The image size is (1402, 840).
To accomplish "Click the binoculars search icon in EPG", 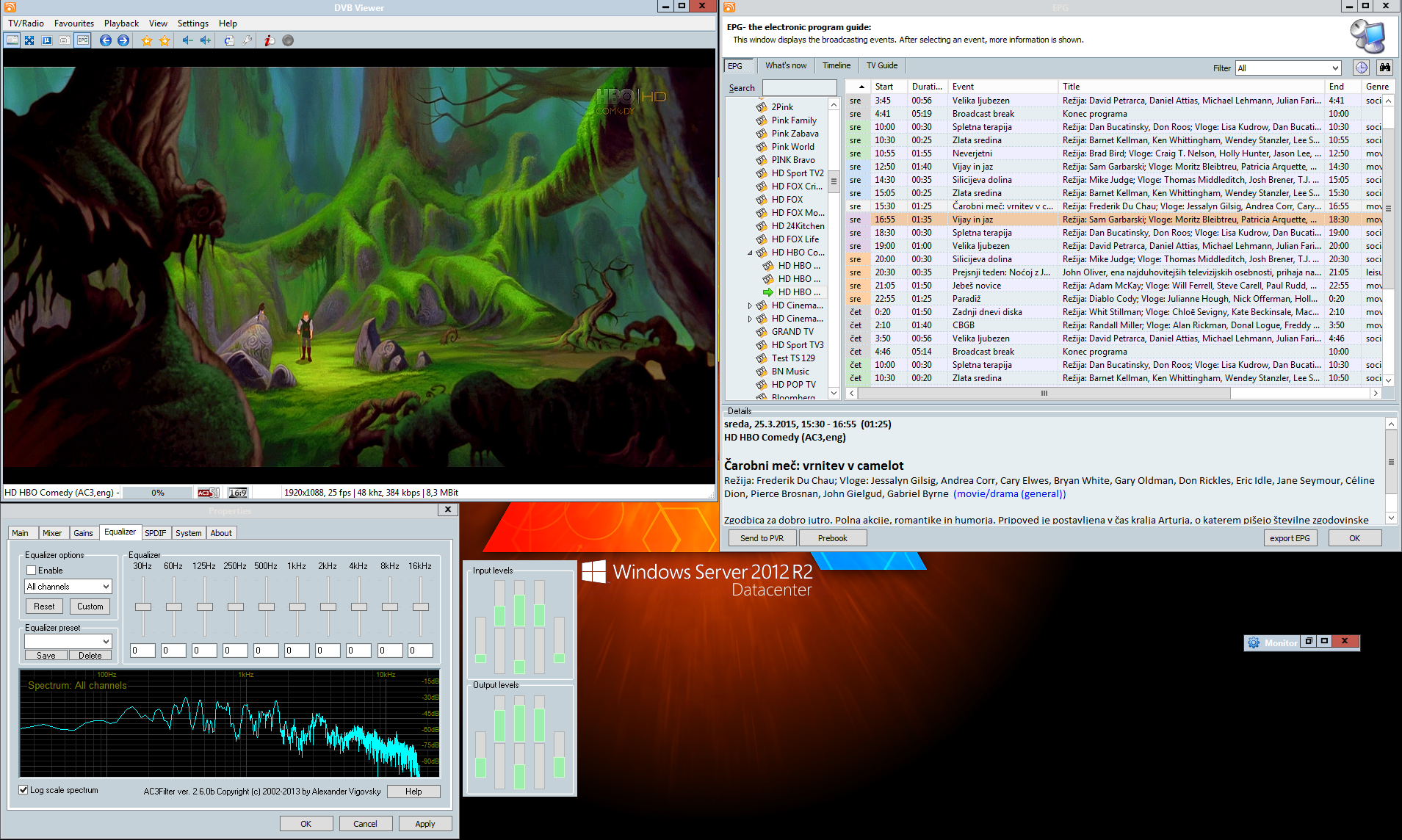I will (1384, 68).
